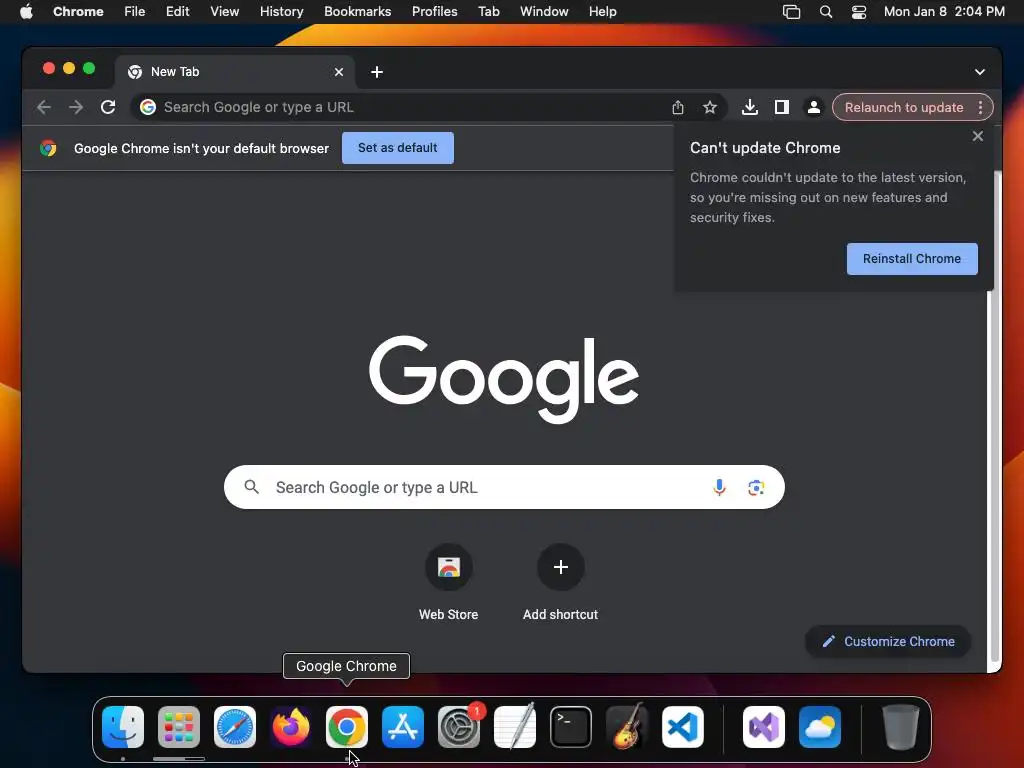
Task: Start voice search with the microphone icon
Action: click(719, 487)
